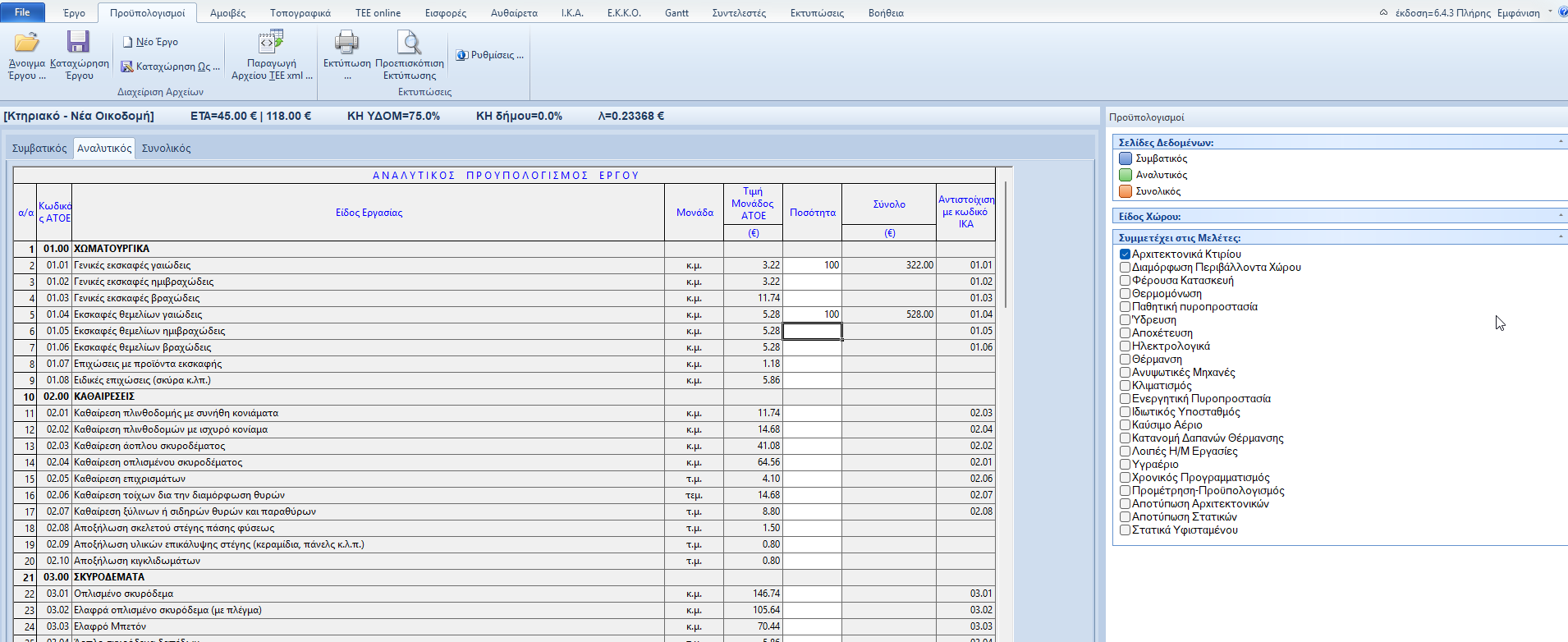
Task: Open the Συνολικός budget tab
Action: tap(166, 149)
